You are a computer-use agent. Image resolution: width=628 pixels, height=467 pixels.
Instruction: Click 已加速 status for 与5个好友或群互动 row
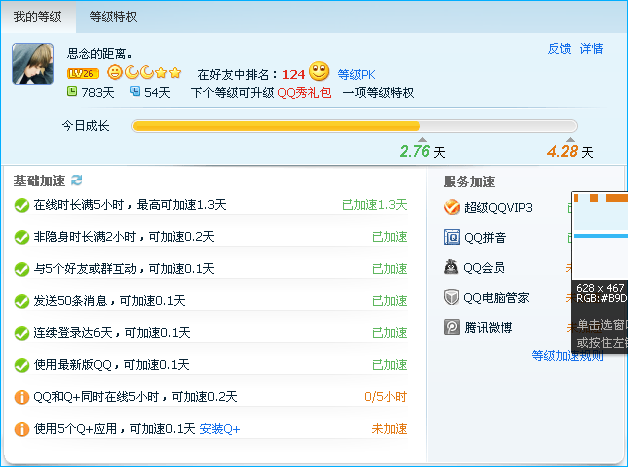(389, 269)
